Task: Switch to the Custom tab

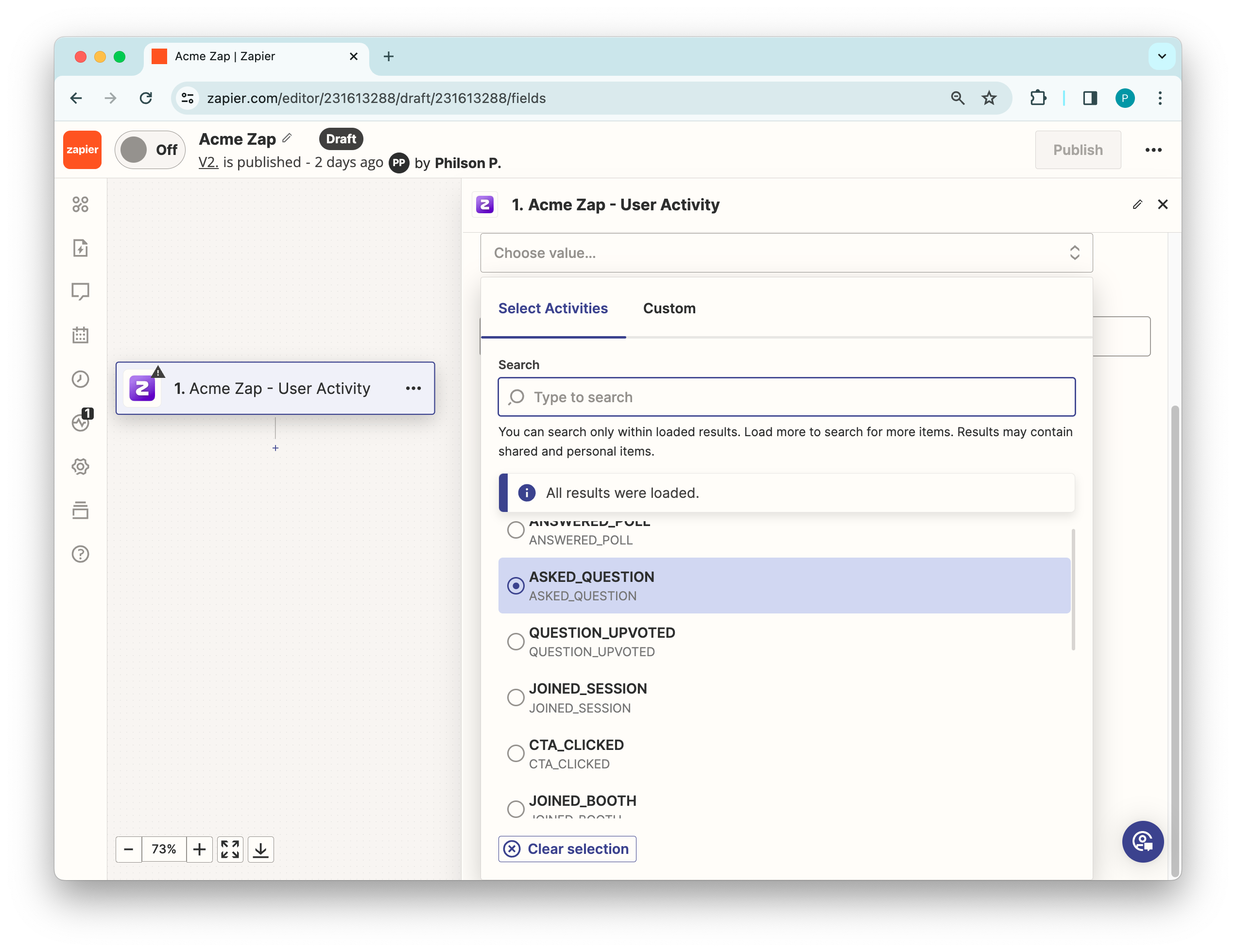Action: tap(669, 308)
